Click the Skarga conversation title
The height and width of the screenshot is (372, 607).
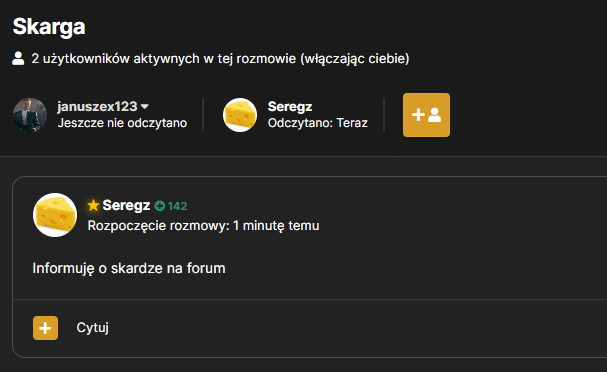(49, 27)
